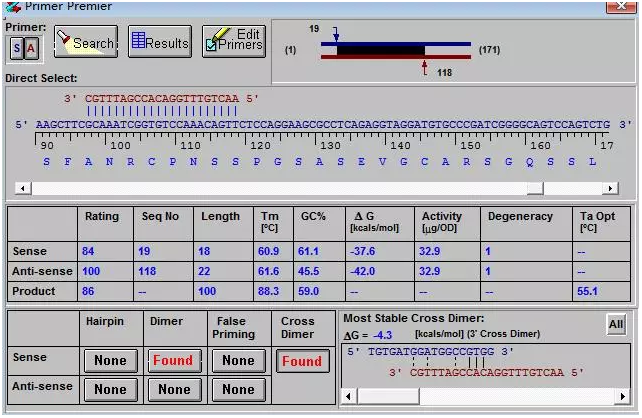Click the Anti-sense False Priming None button

coord(239,389)
